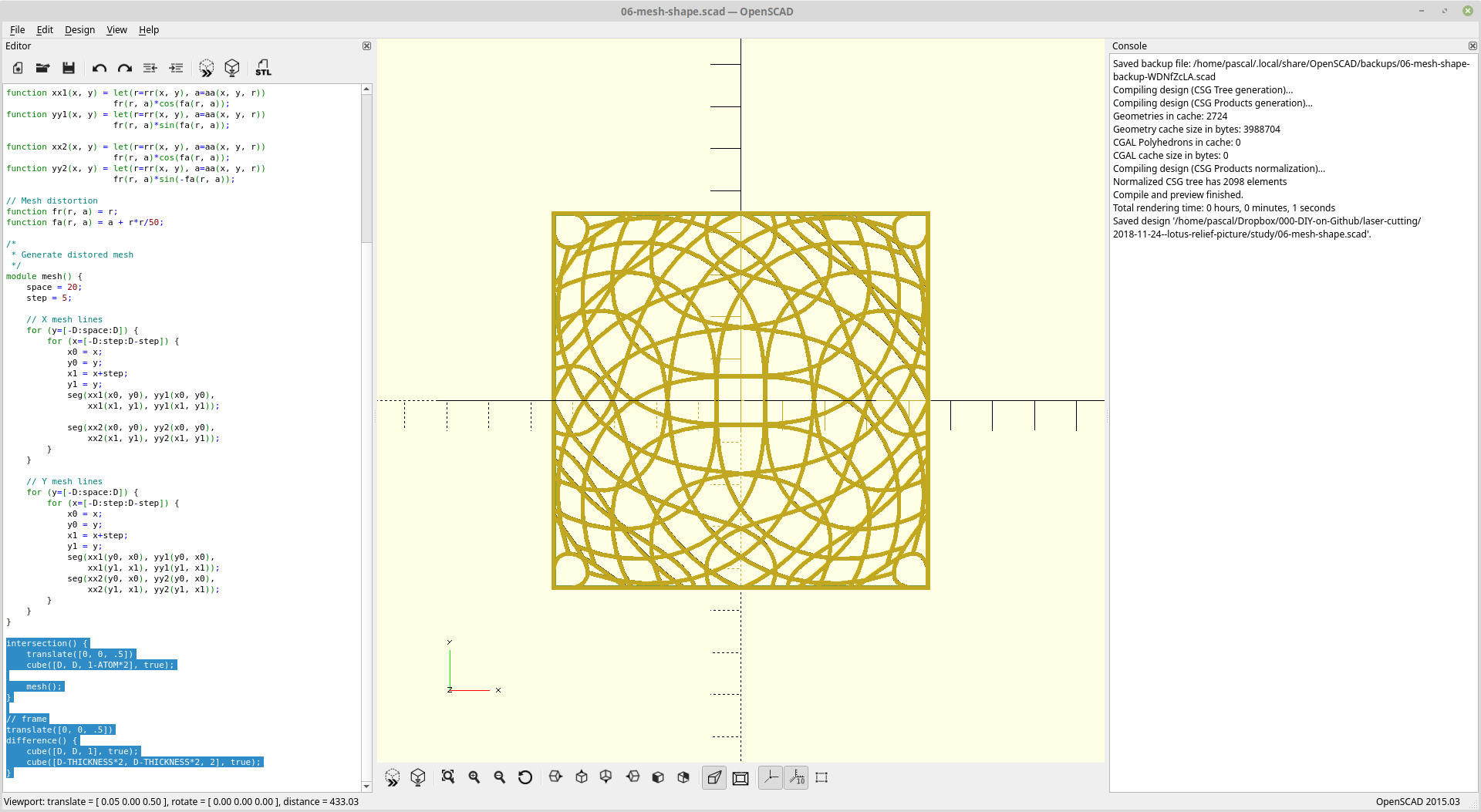Click the editor scrollbar down arrow
This screenshot has height=812, width=1481.
coord(366,787)
